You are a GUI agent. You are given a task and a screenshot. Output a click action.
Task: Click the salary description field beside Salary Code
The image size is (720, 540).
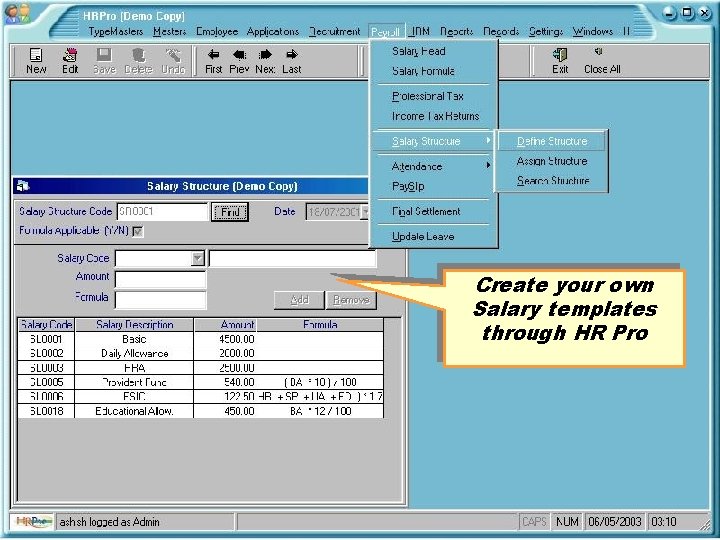(x=292, y=259)
